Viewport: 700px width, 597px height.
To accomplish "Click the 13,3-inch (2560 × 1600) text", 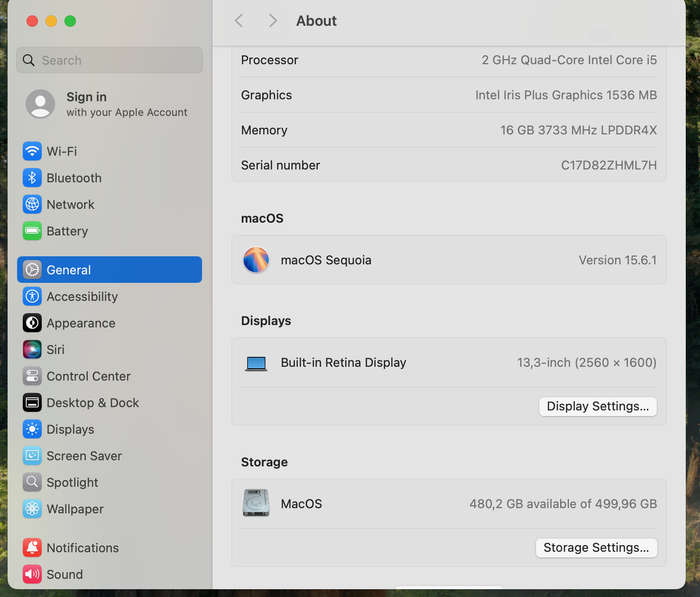I will coord(587,363).
